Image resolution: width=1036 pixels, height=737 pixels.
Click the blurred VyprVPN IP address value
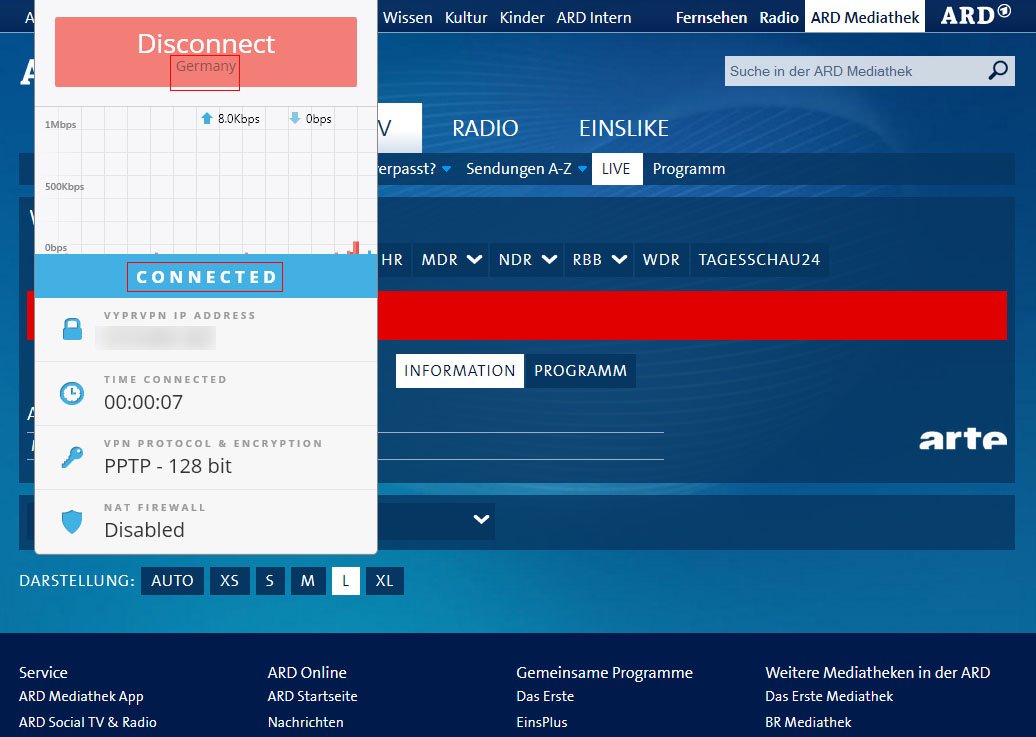coord(155,338)
